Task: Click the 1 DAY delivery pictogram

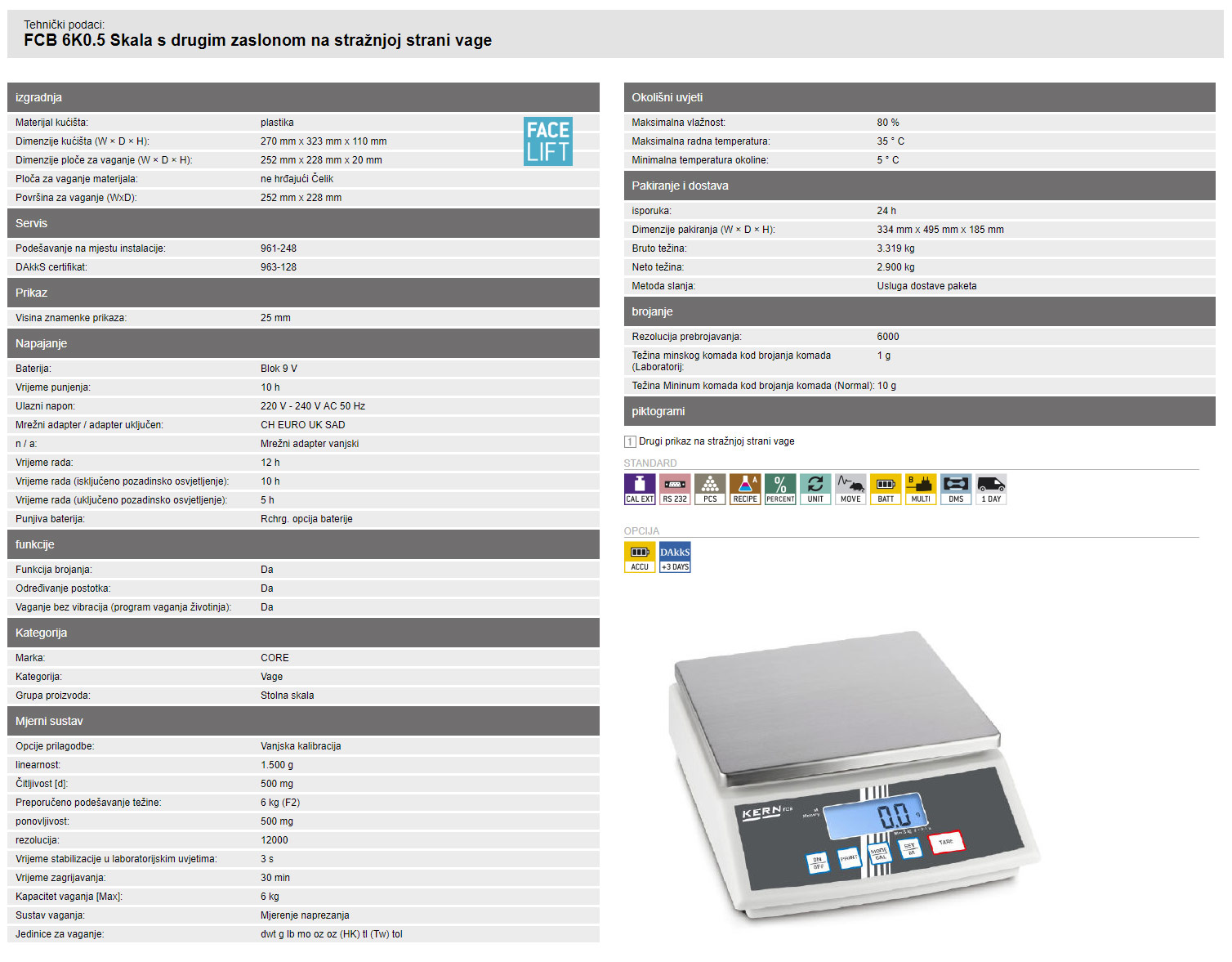Action: 991,489
